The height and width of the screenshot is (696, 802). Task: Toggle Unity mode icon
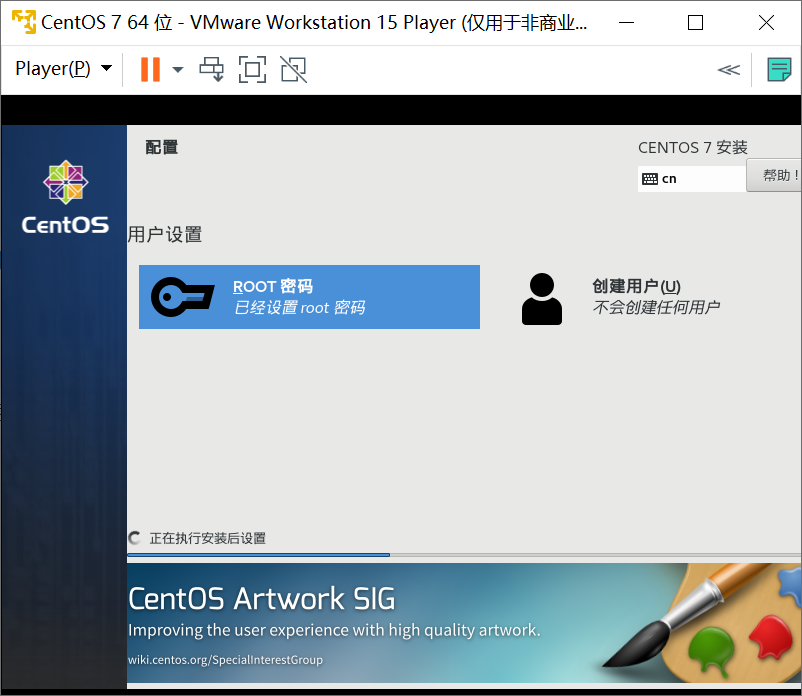click(x=294, y=69)
